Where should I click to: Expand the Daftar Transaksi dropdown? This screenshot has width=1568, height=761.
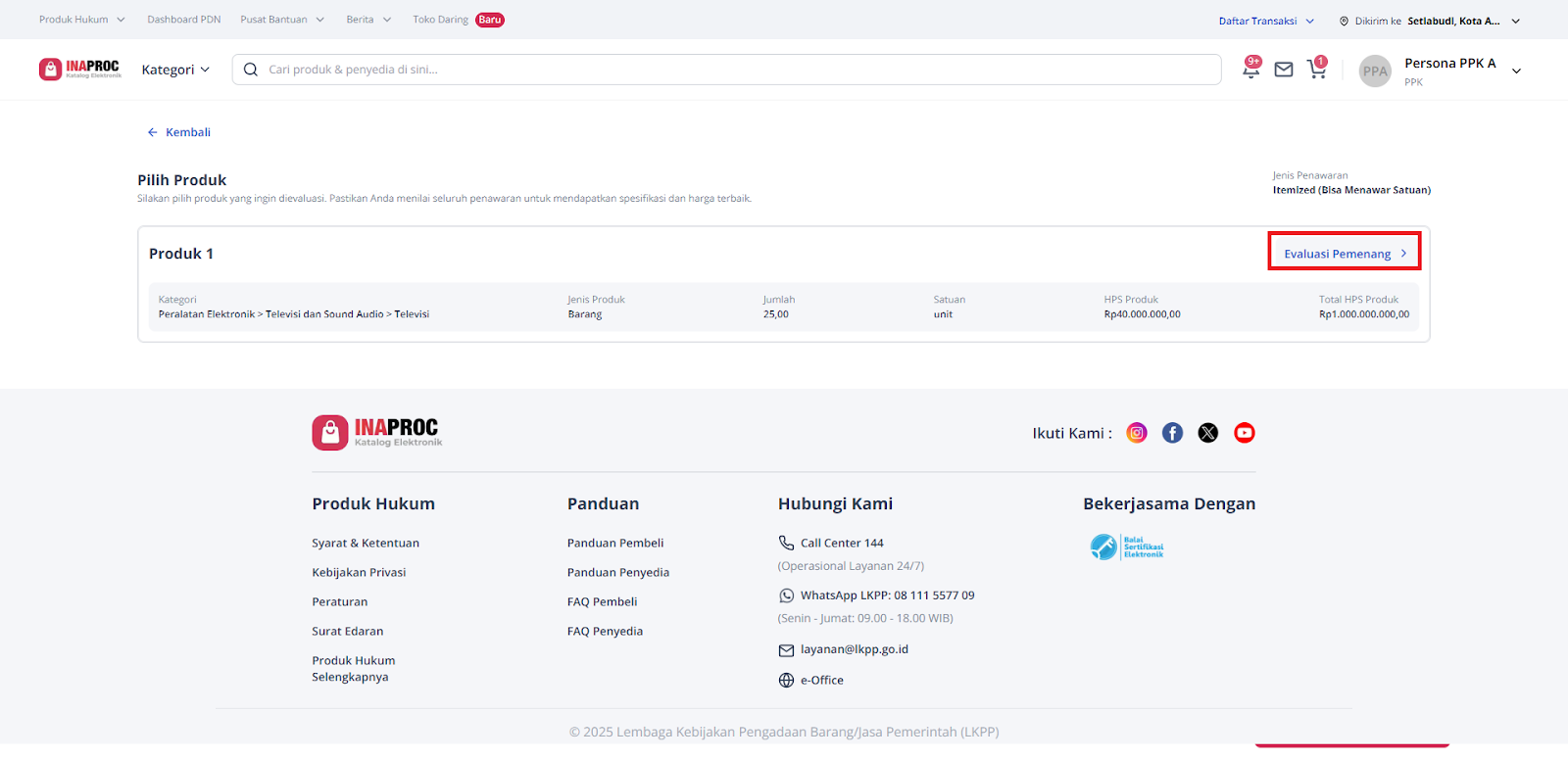pyautogui.click(x=1266, y=21)
